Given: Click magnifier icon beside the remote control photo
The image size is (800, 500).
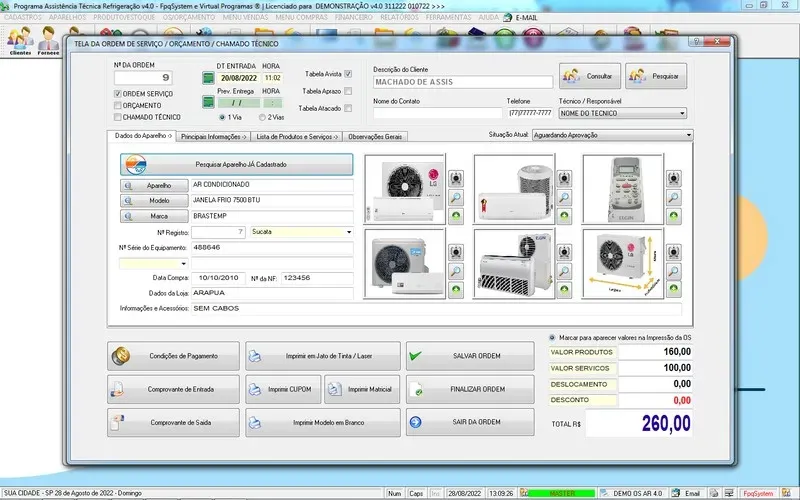Looking at the screenshot, I should pos(674,197).
